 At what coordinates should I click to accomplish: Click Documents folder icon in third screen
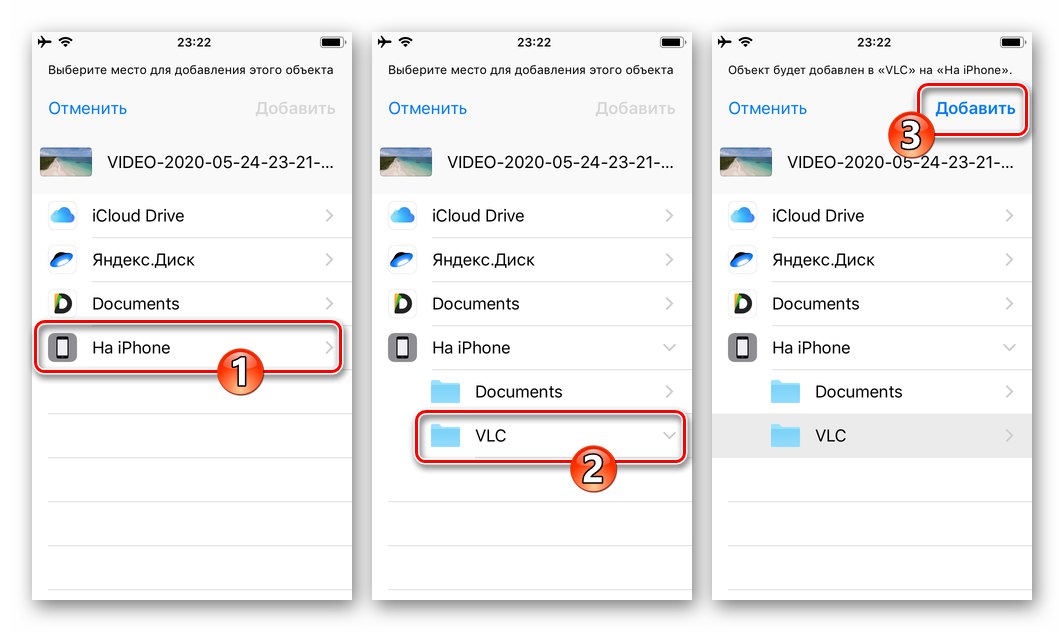coord(786,392)
